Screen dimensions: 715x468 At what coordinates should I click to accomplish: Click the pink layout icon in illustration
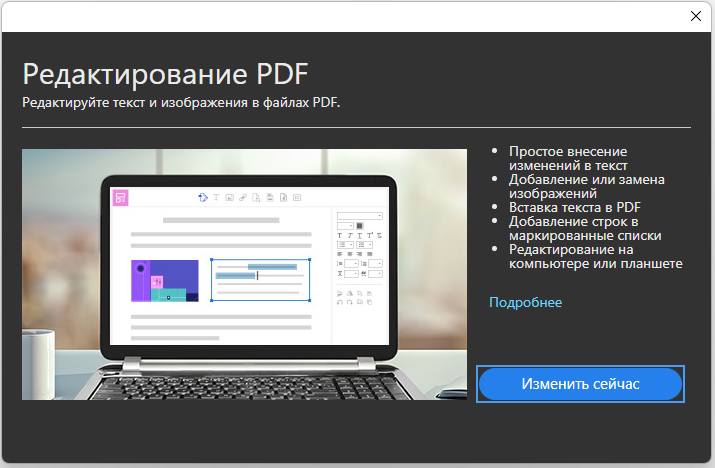(121, 198)
